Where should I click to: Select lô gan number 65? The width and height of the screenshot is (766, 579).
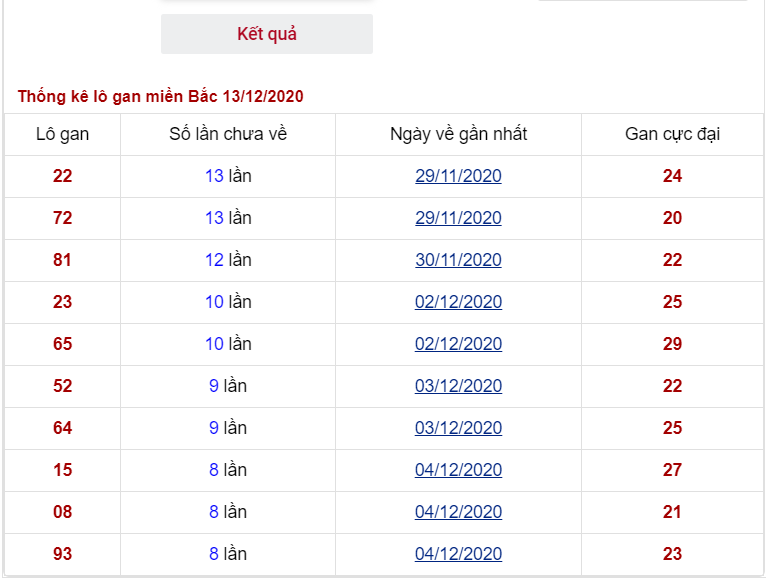[63, 344]
